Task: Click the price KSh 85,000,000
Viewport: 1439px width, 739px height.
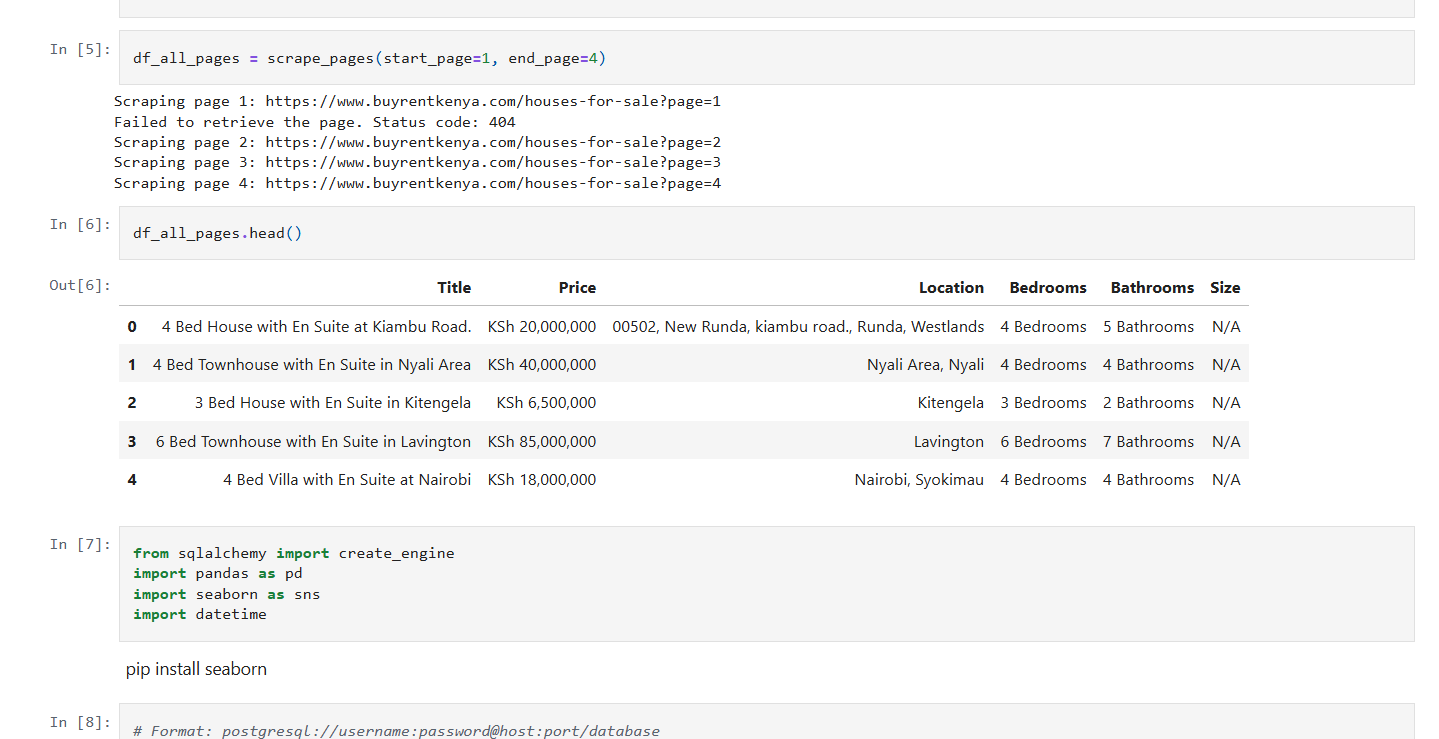Action: 542,442
